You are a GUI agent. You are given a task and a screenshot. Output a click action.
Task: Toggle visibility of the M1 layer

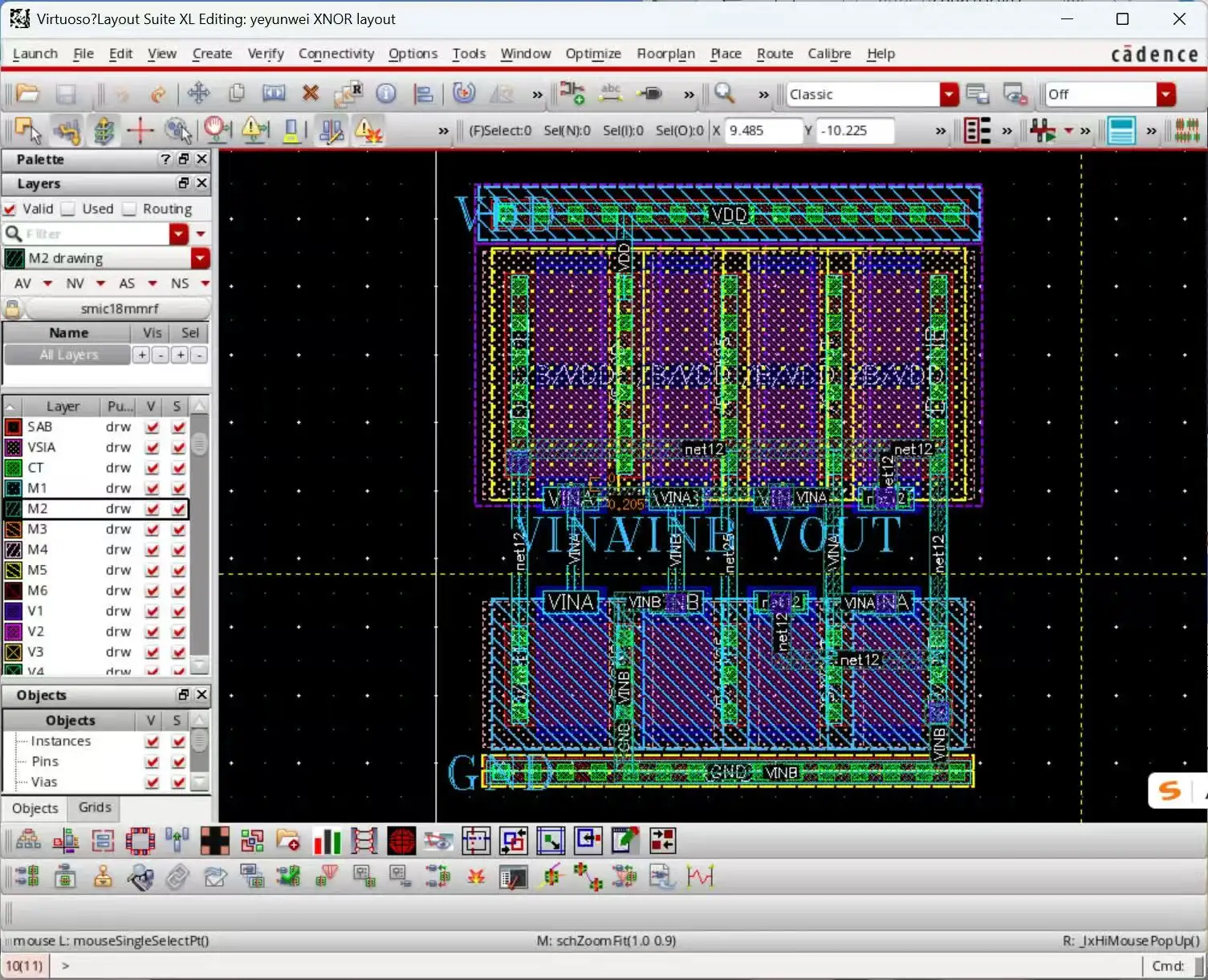coord(152,488)
